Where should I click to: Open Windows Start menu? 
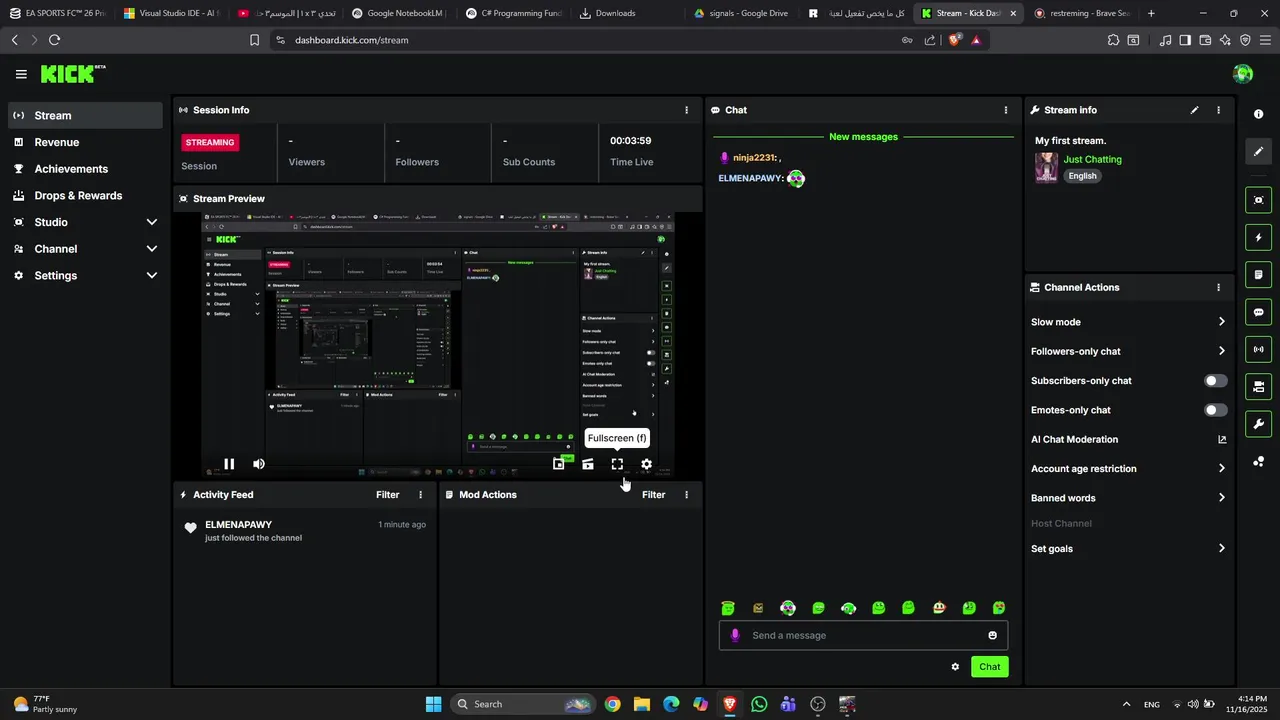point(434,704)
